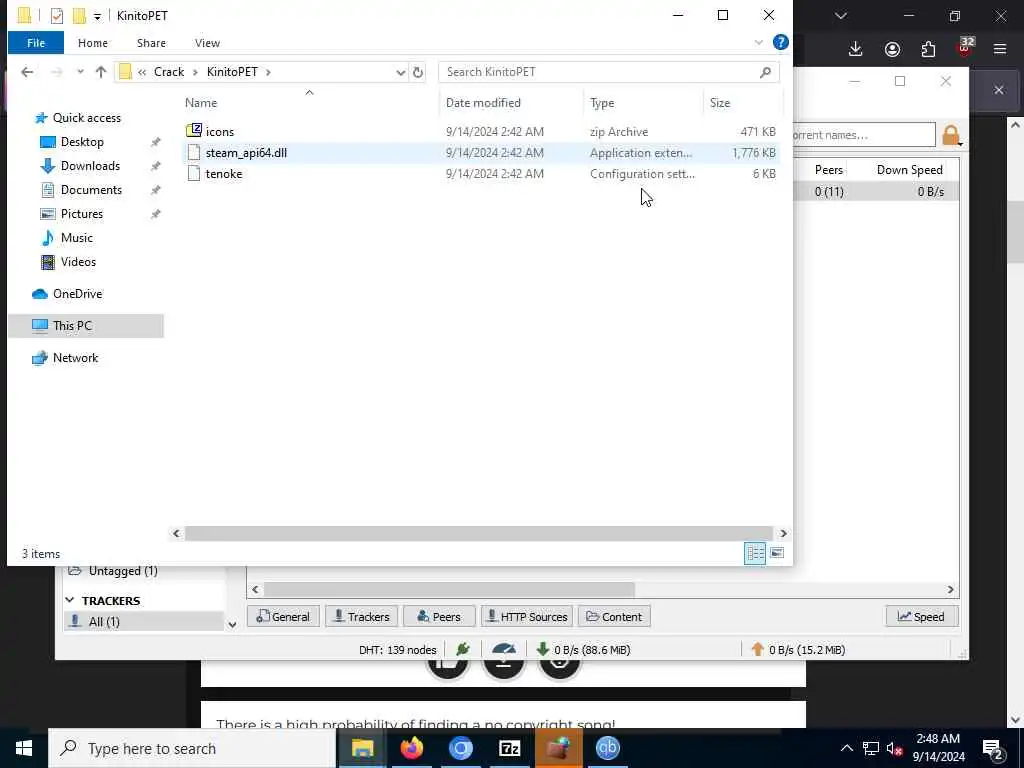Open Desktop in navigation pane
Screen dimensions: 1024x768
coord(82,142)
